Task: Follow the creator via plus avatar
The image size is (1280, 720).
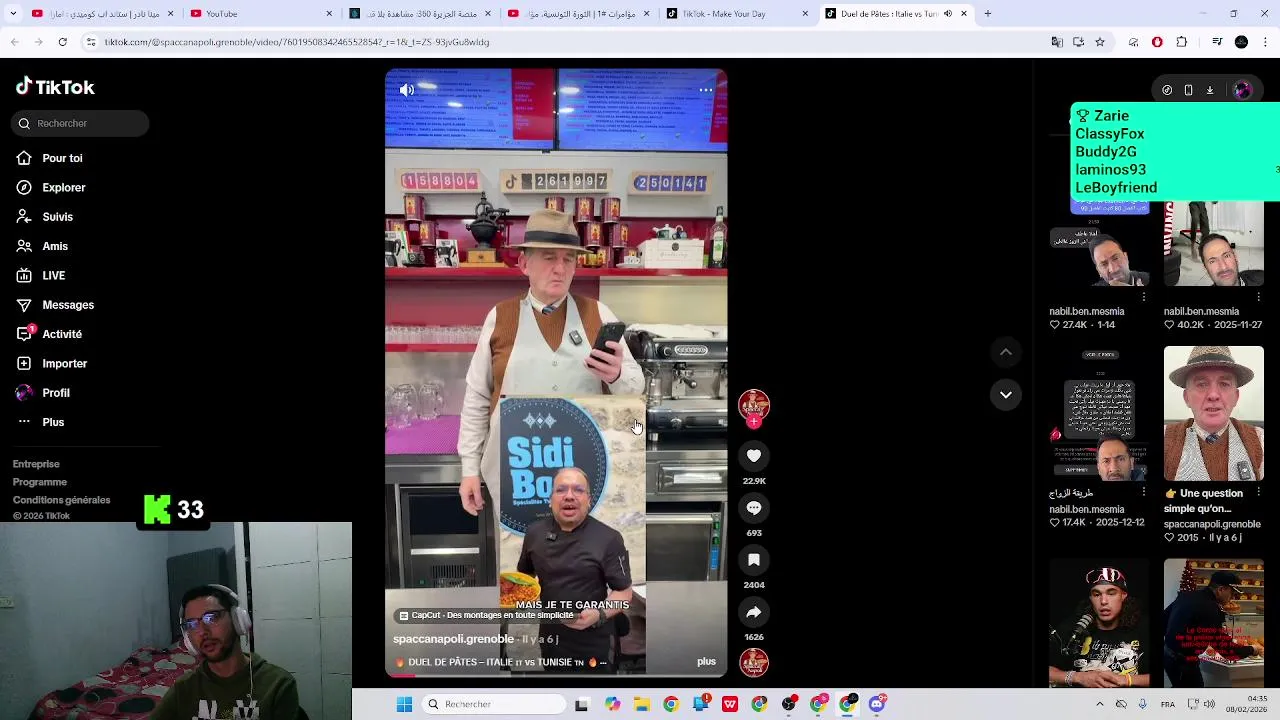Action: [x=754, y=422]
